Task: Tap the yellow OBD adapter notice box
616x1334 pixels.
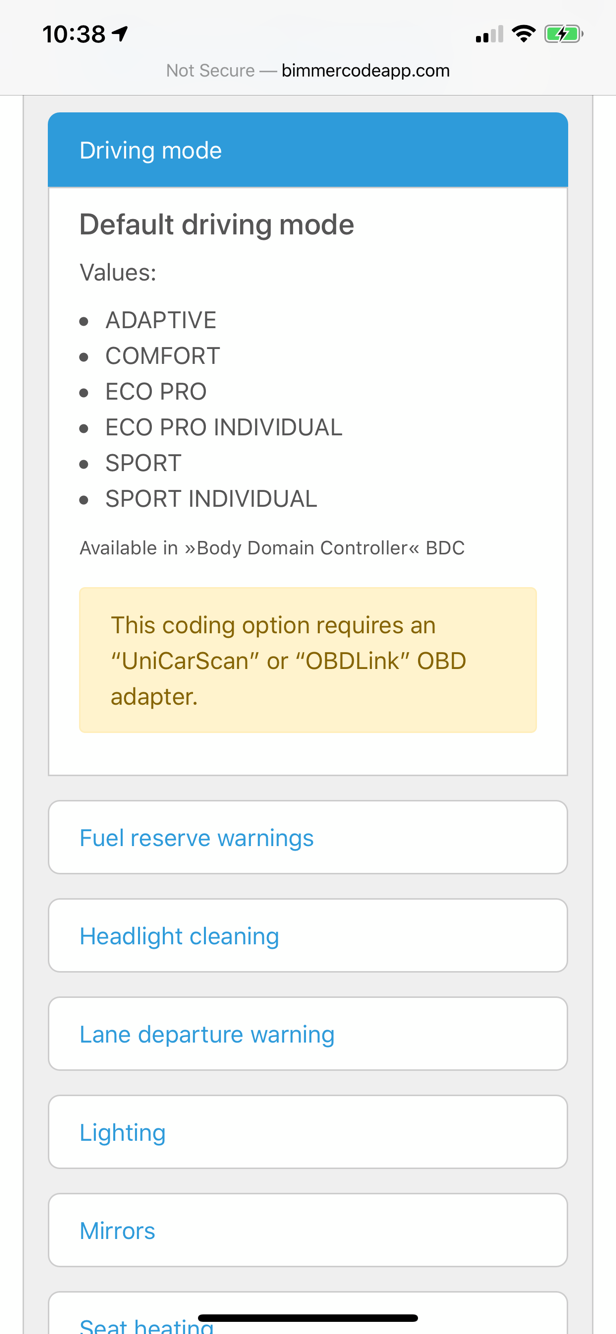Action: click(x=308, y=660)
